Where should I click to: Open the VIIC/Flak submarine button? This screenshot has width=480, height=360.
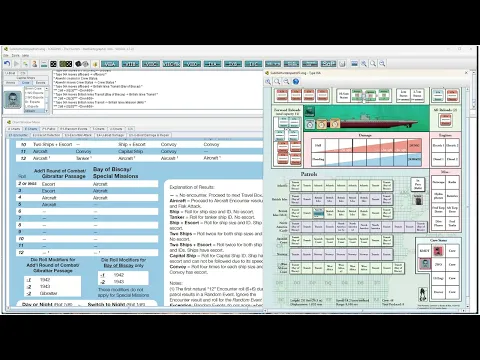tap(171, 64)
